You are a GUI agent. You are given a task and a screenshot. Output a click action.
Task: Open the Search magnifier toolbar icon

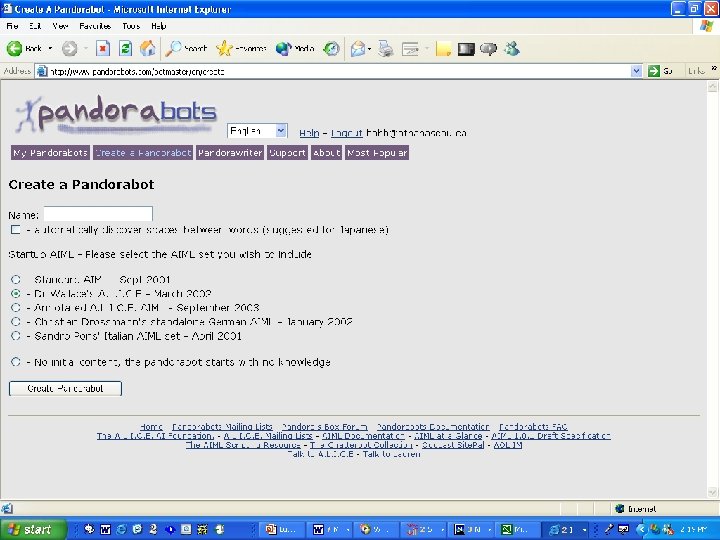[173, 48]
